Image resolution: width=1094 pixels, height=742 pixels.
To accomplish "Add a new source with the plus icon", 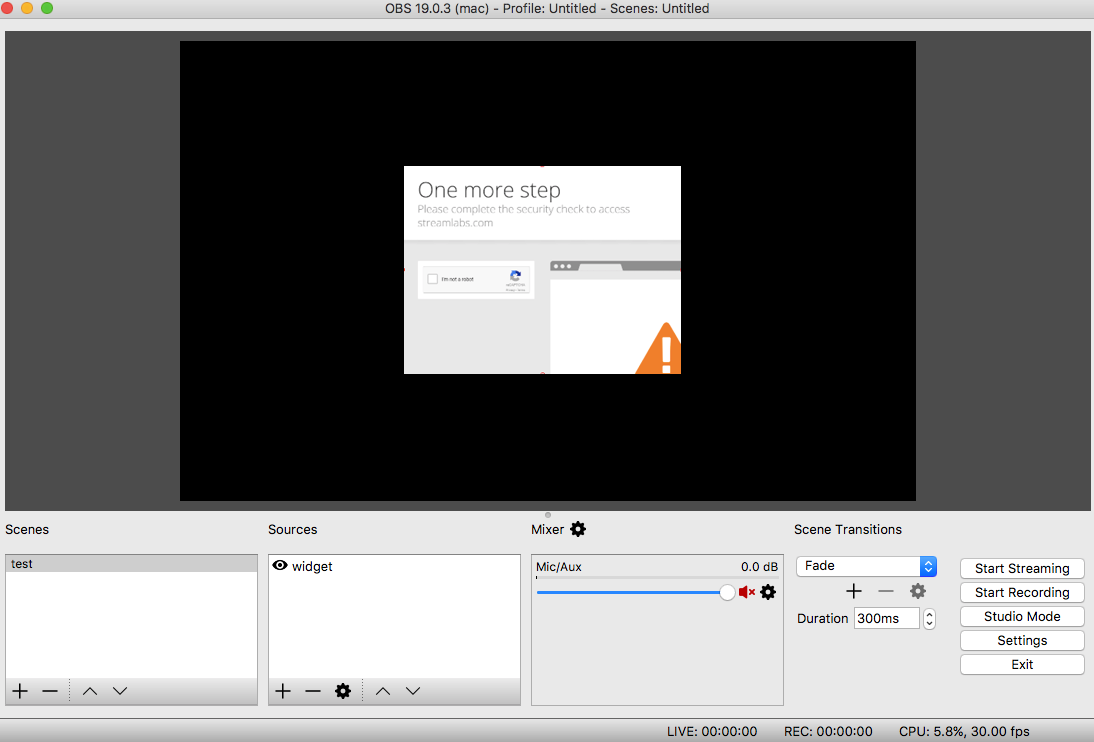I will click(x=283, y=691).
